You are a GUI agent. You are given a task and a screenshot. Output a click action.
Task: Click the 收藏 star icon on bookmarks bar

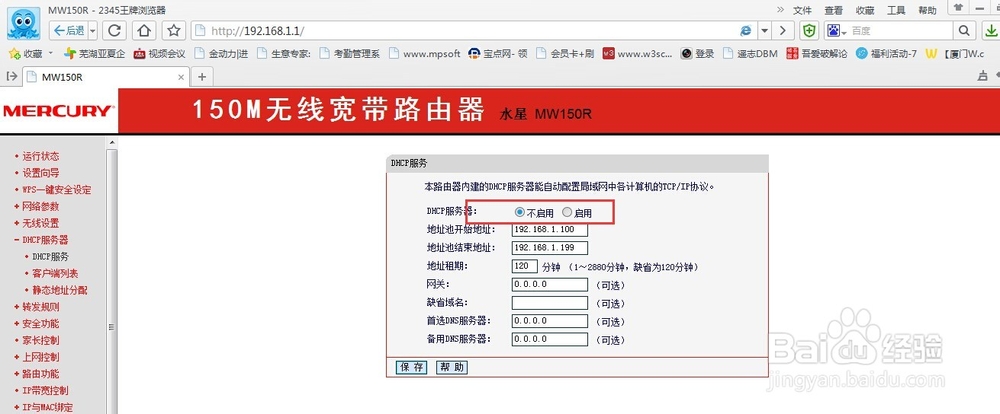pyautogui.click(x=13, y=54)
